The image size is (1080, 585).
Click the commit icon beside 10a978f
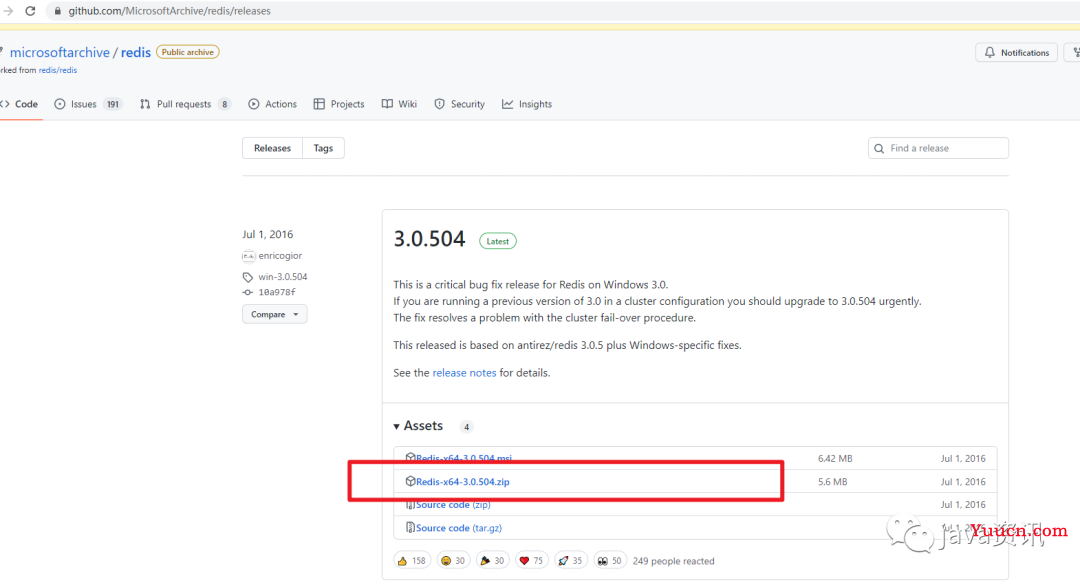[248, 292]
